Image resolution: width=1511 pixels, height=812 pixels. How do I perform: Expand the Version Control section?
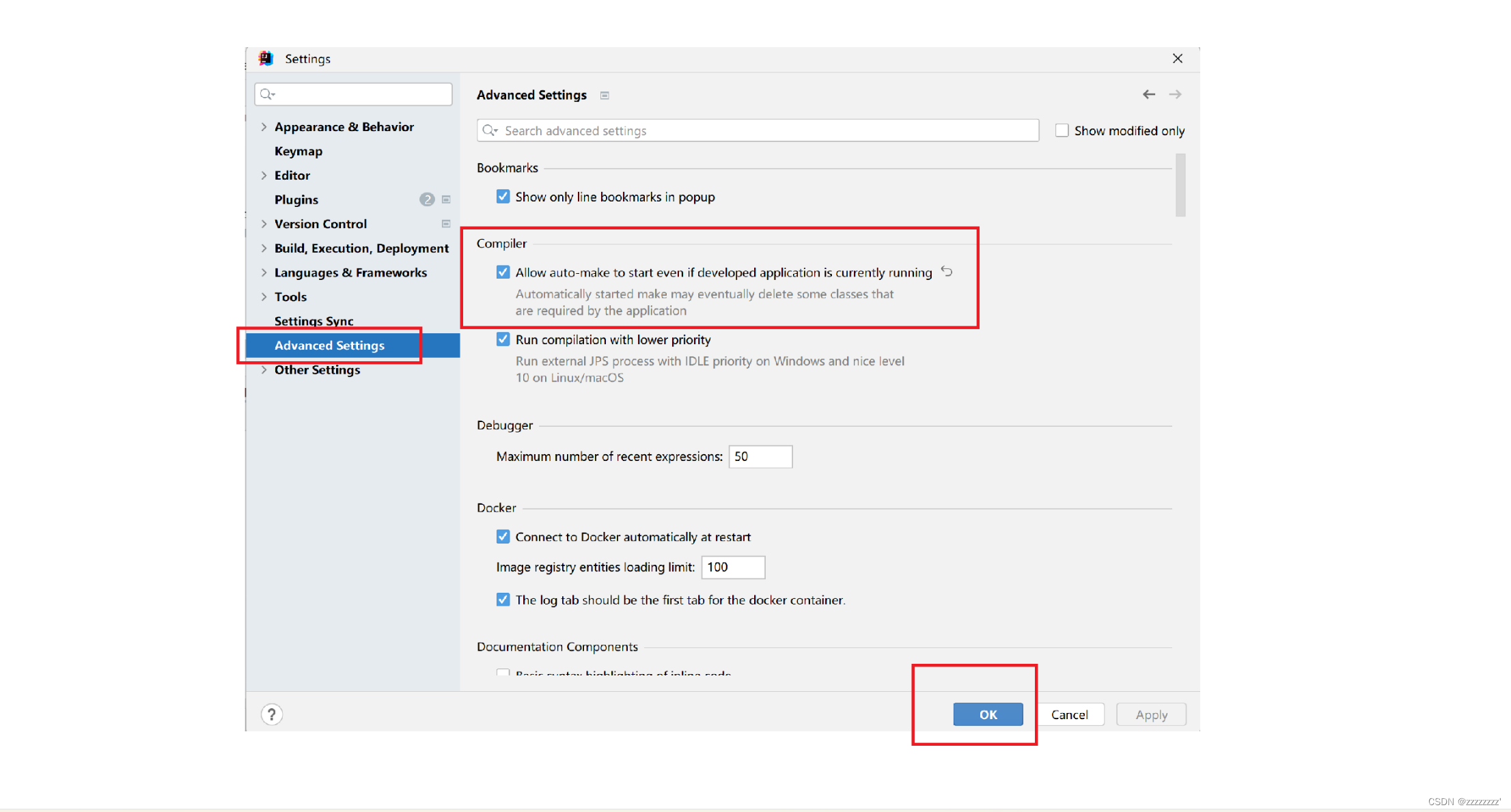(x=264, y=224)
